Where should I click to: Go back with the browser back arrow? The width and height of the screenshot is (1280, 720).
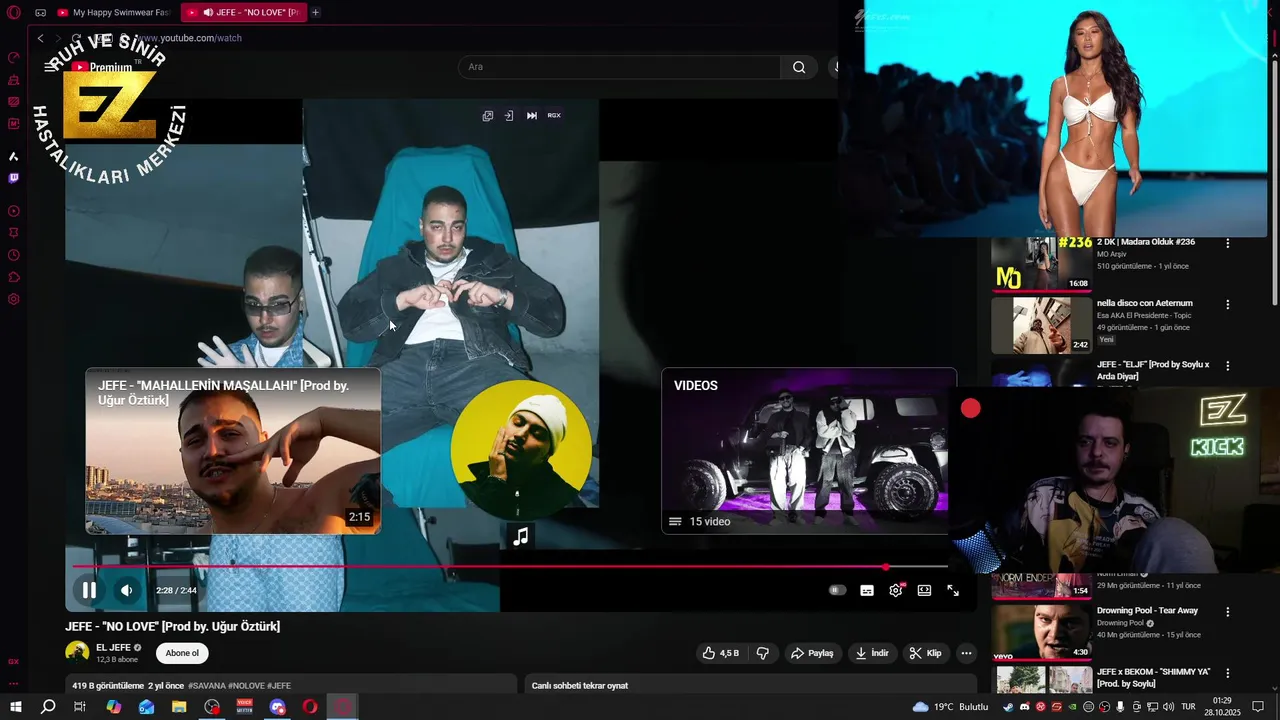click(40, 38)
